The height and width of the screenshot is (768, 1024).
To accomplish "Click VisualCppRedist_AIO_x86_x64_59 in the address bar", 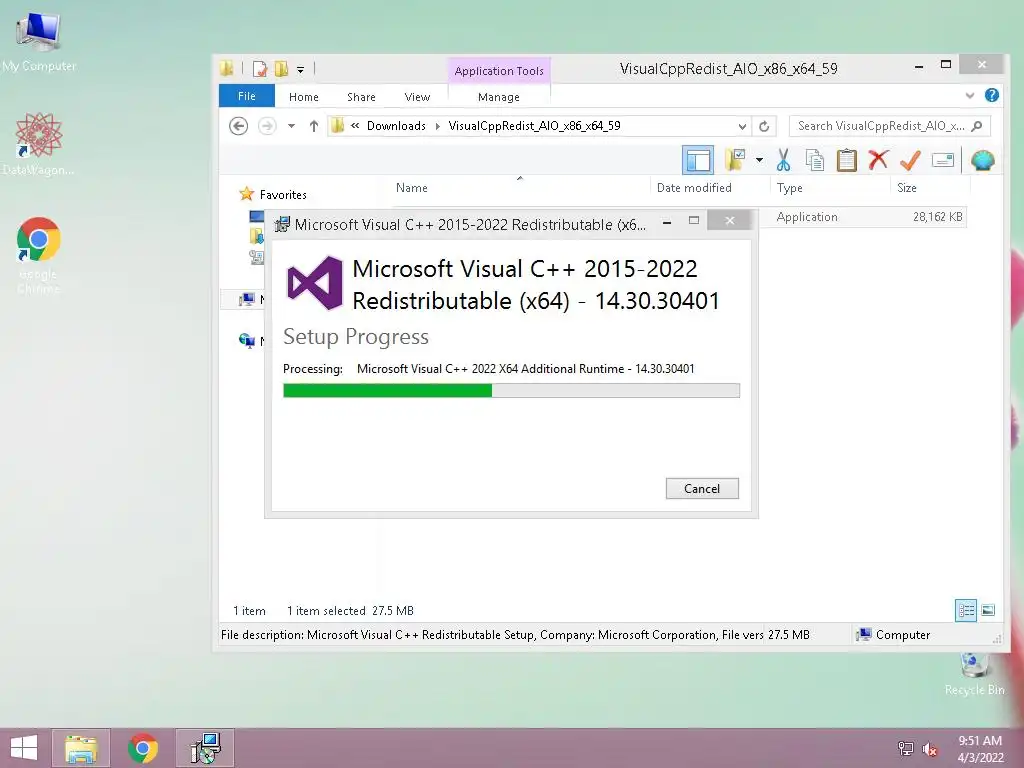I will pyautogui.click(x=534, y=125).
